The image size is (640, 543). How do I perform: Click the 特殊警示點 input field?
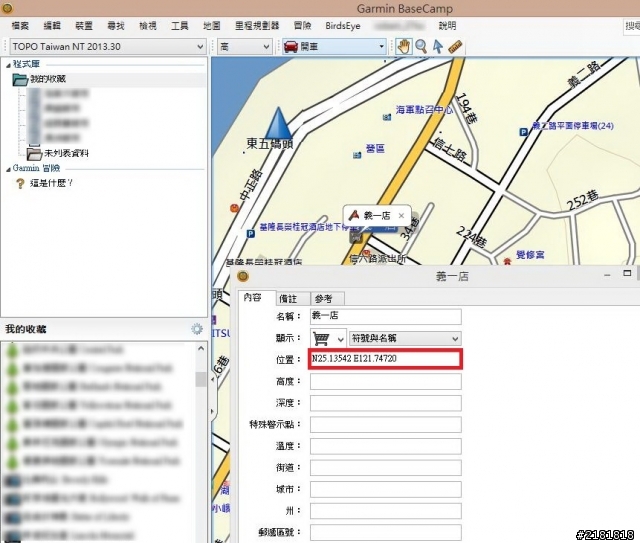(x=386, y=425)
